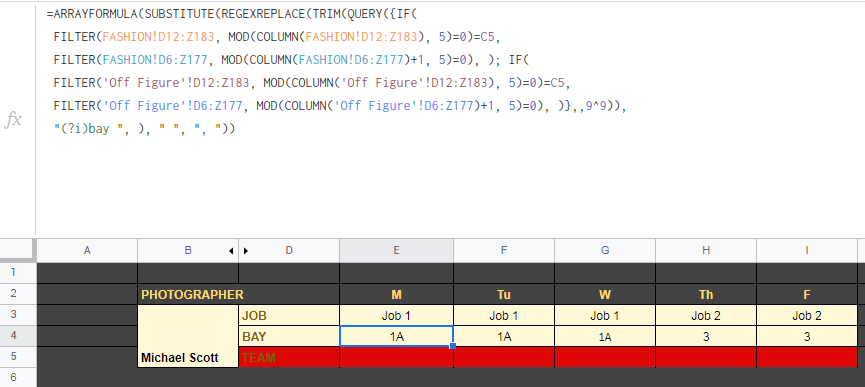
Task: Click the W day header cell
Action: click(605, 294)
